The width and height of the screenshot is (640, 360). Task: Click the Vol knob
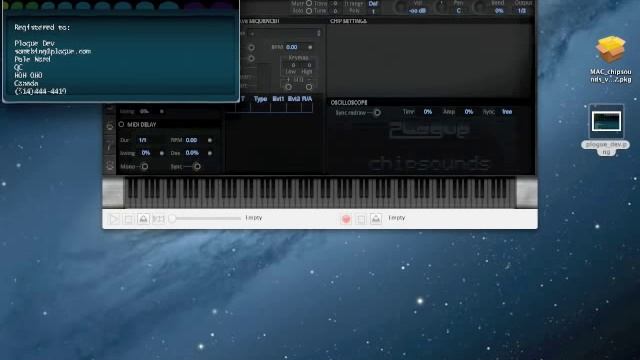click(401, 7)
